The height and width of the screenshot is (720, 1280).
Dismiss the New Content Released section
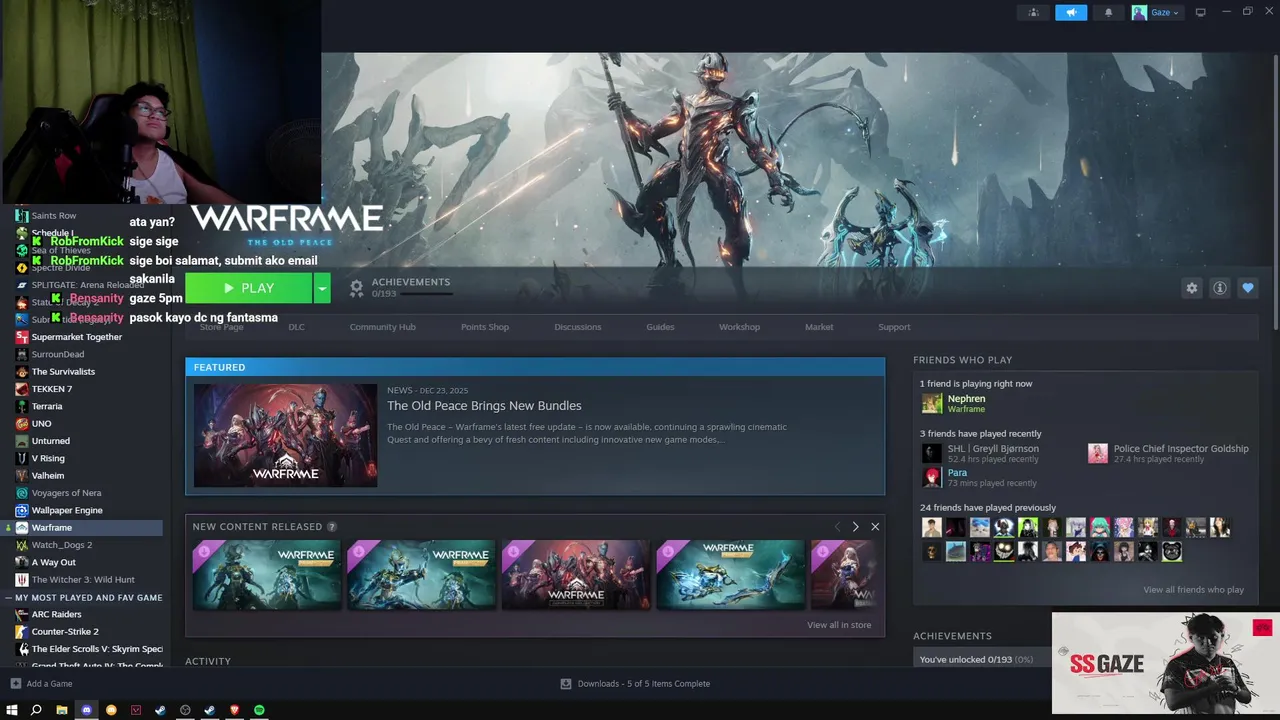pyautogui.click(x=875, y=527)
